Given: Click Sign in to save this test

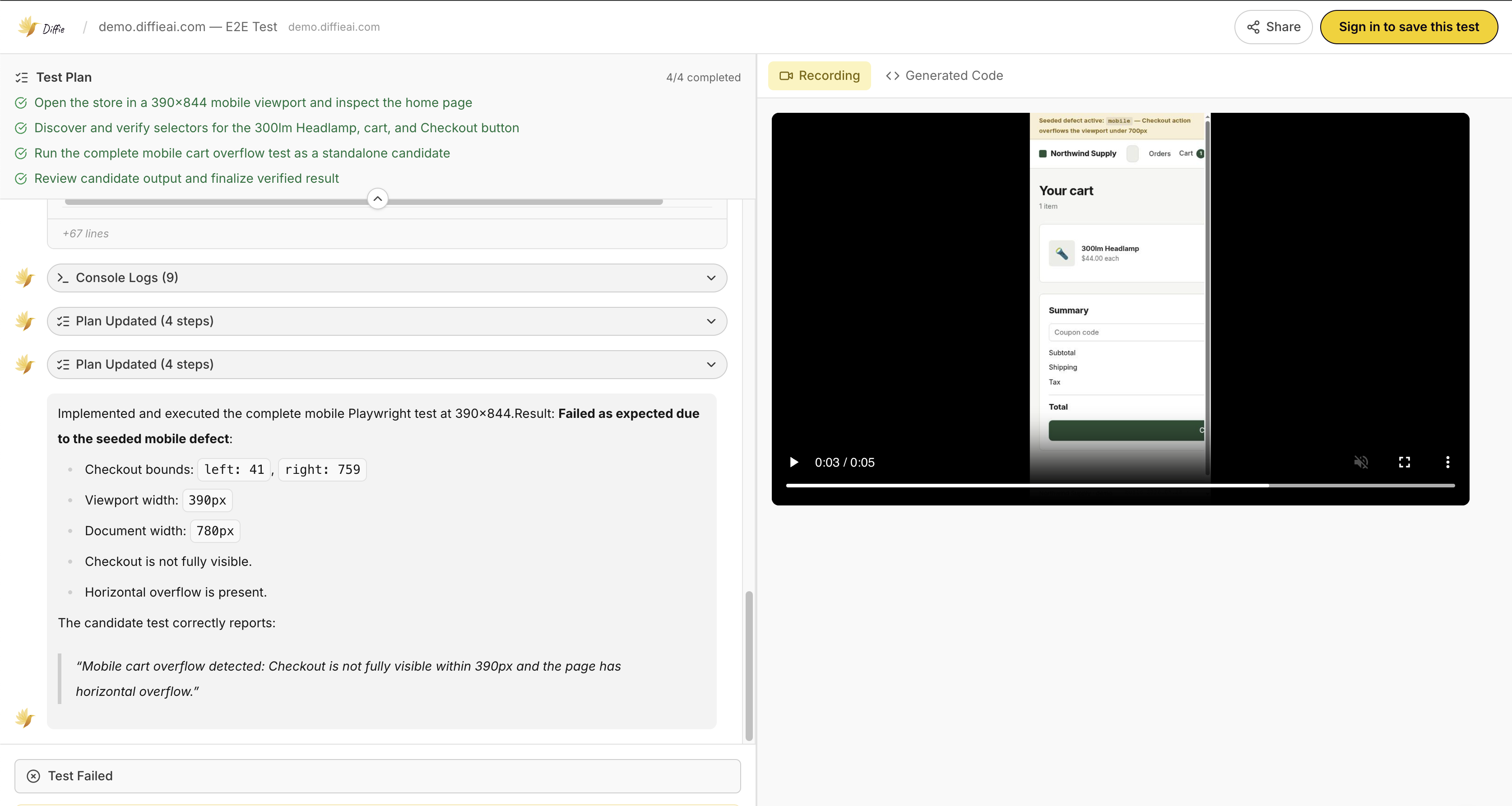Looking at the screenshot, I should (x=1409, y=27).
